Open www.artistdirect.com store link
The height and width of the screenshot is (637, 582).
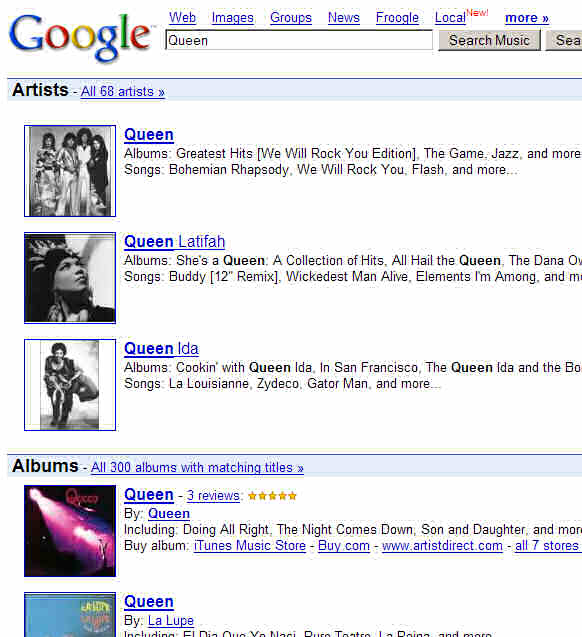pos(442,546)
